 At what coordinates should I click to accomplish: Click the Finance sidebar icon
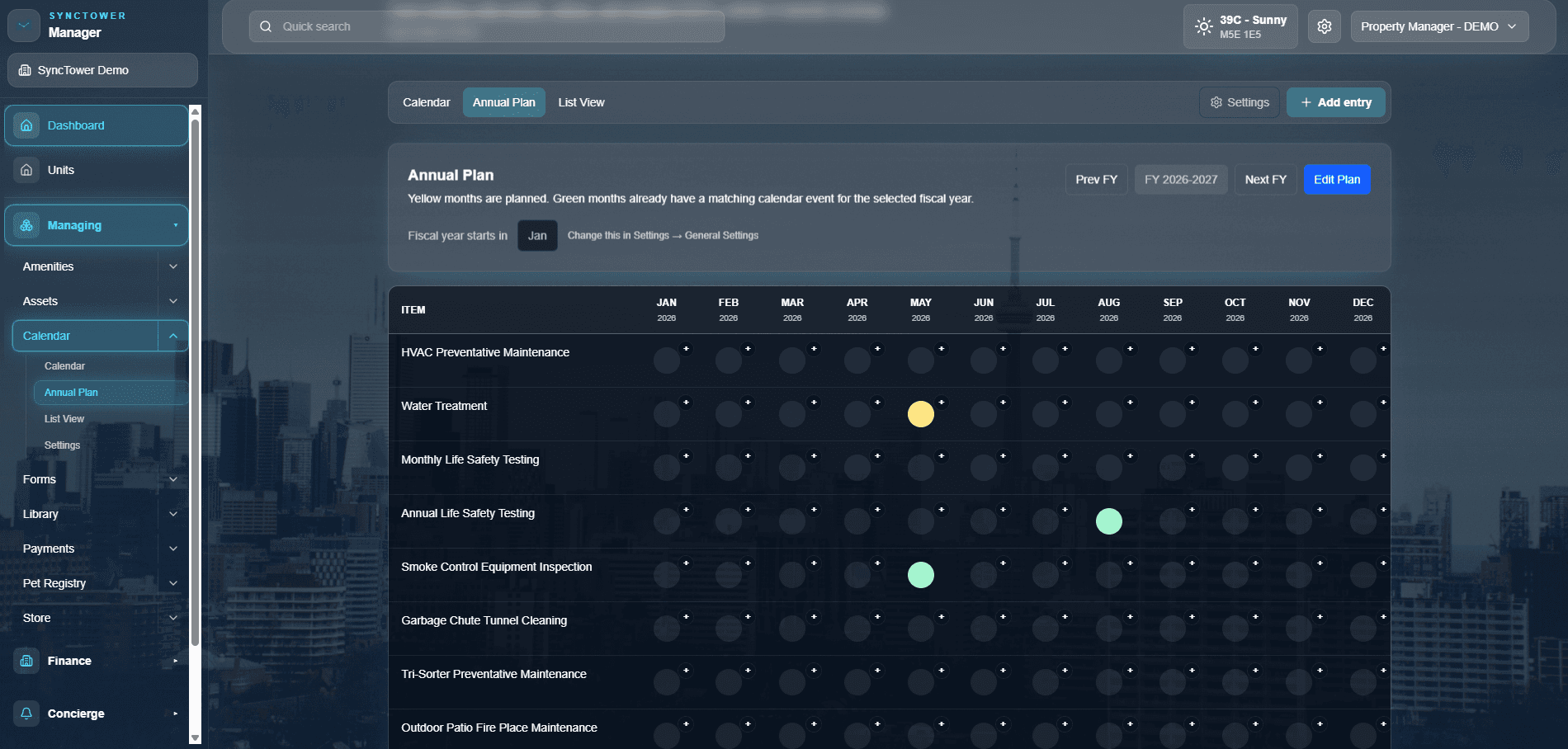click(x=26, y=661)
